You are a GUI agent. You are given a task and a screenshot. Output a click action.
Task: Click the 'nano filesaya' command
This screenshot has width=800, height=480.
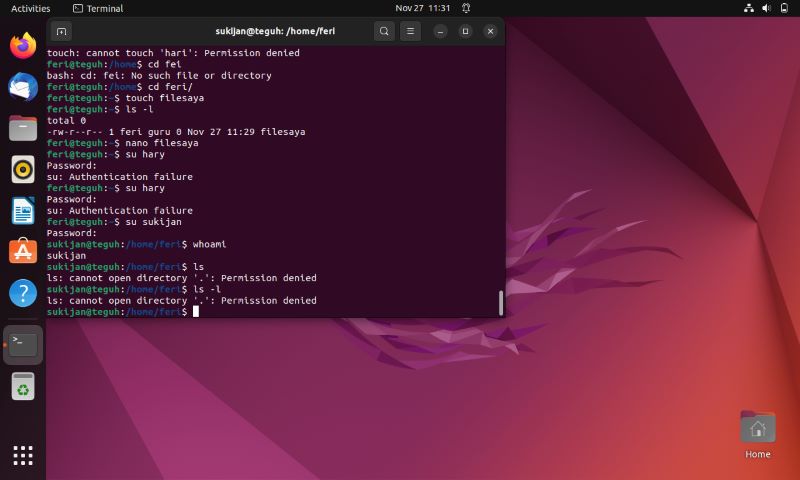click(x=162, y=143)
